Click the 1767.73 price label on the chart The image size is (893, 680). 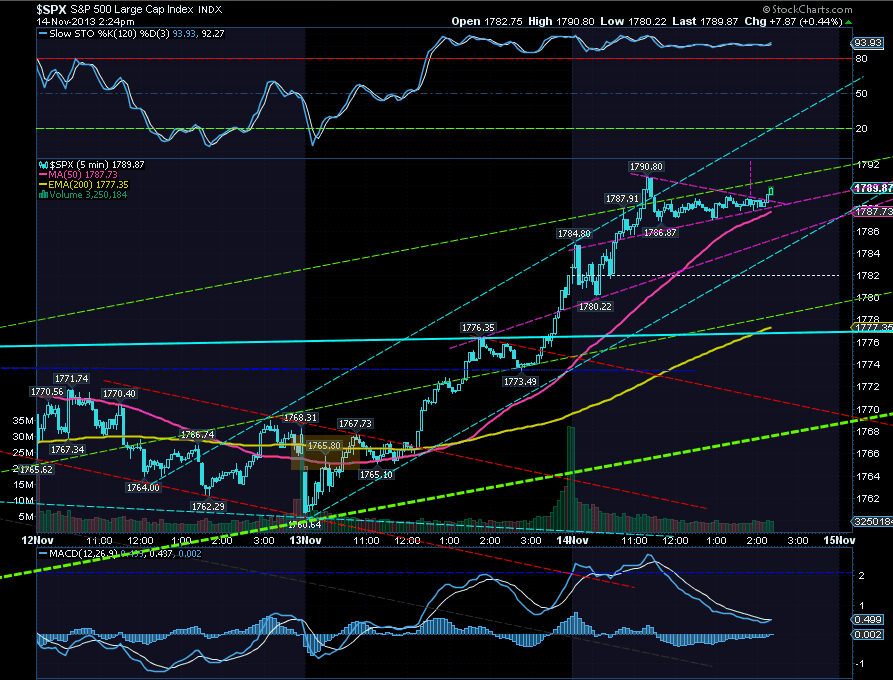[355, 424]
